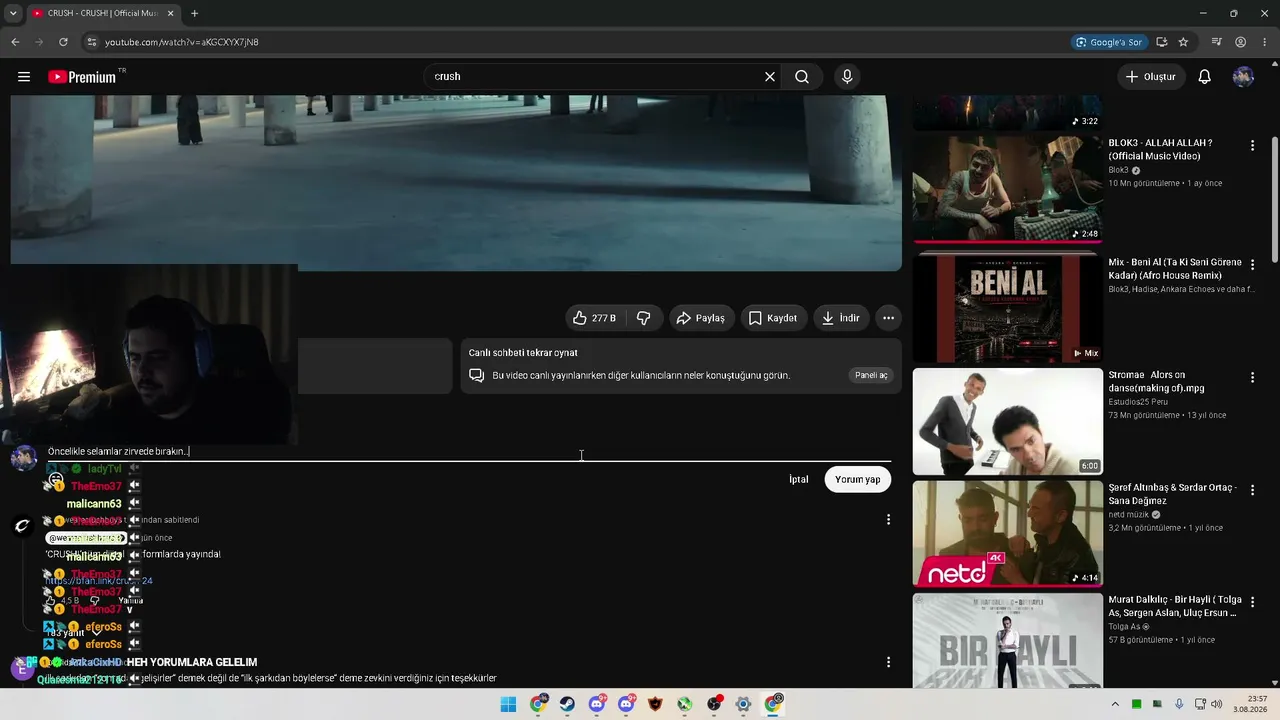Screen dimensions: 1280x720
Task: Open the notifications bell
Action: tap(1205, 77)
